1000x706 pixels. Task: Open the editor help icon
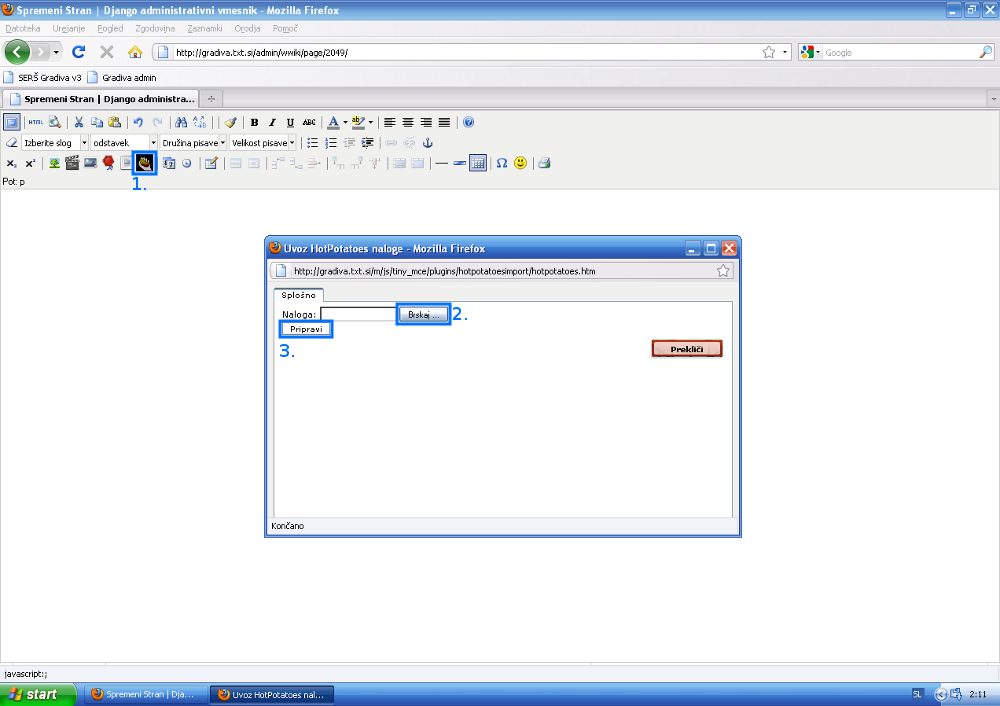pos(468,122)
